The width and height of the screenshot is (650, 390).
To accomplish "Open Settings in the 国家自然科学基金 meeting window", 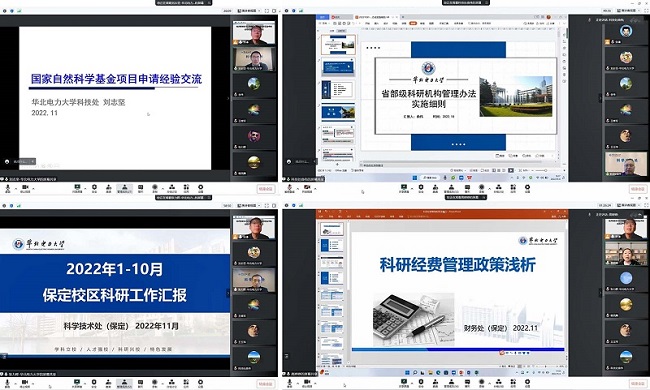I will 201,189.
